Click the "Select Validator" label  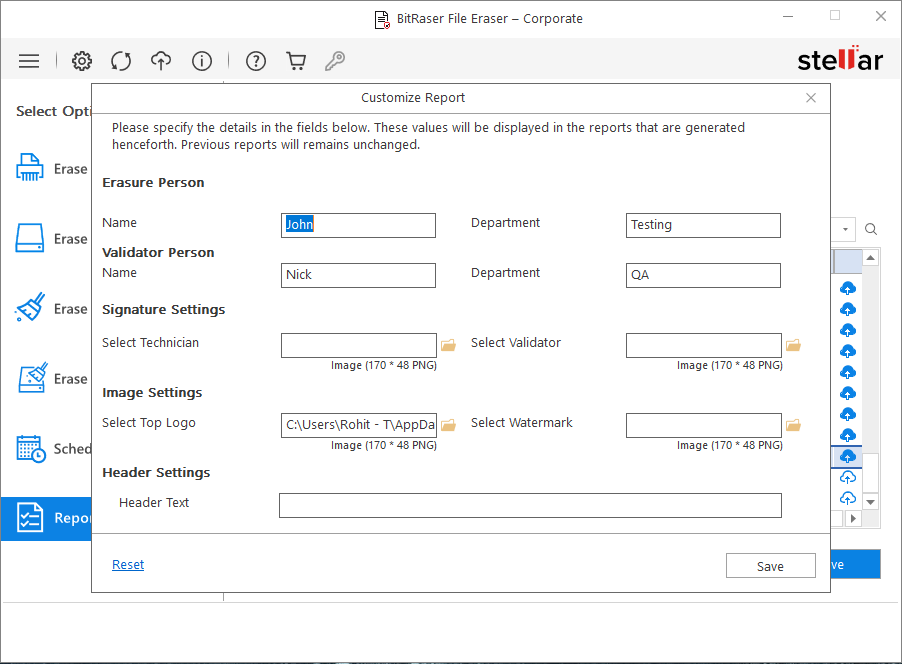coord(515,343)
